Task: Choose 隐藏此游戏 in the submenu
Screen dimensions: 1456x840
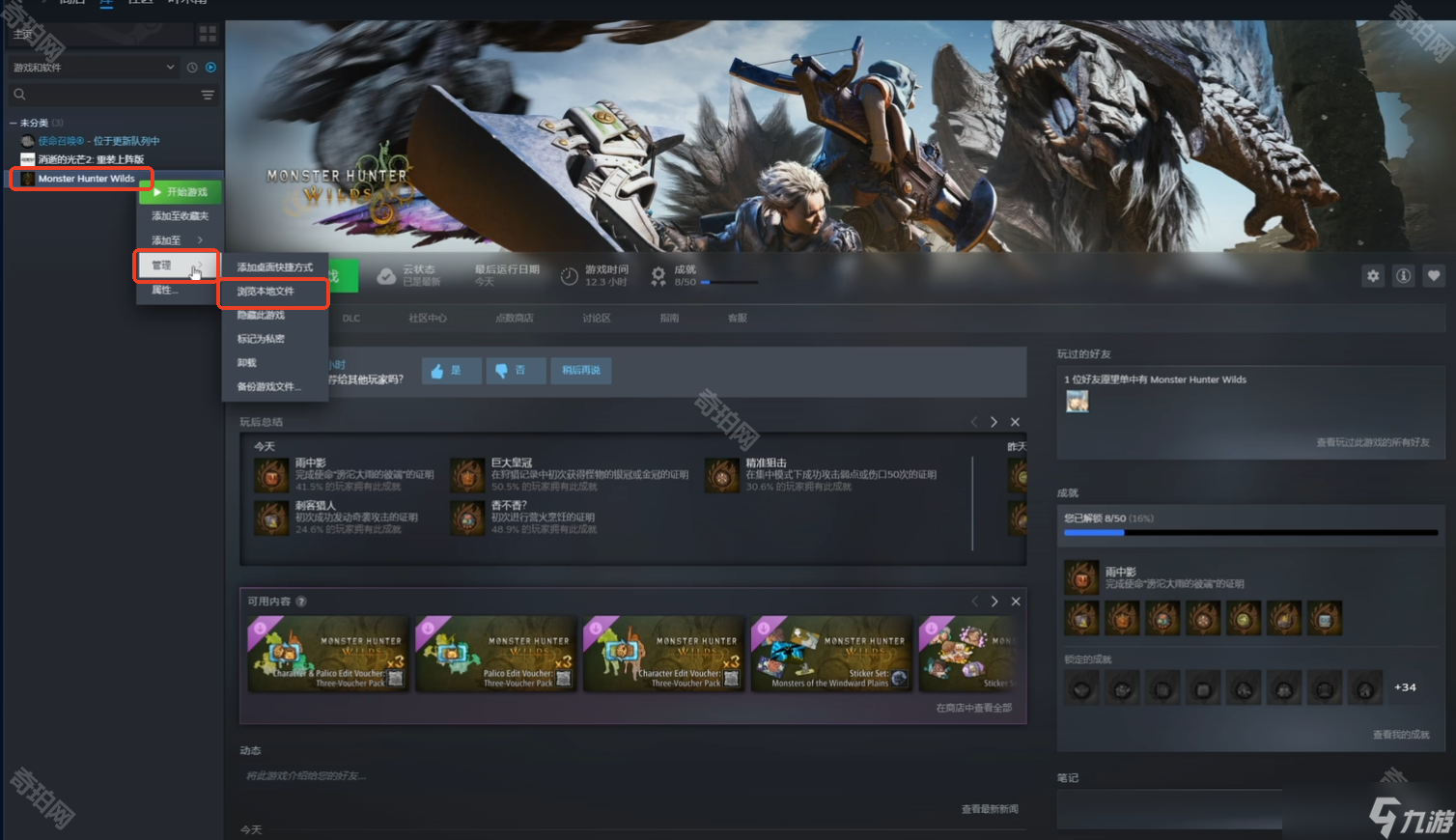Action: coord(262,316)
